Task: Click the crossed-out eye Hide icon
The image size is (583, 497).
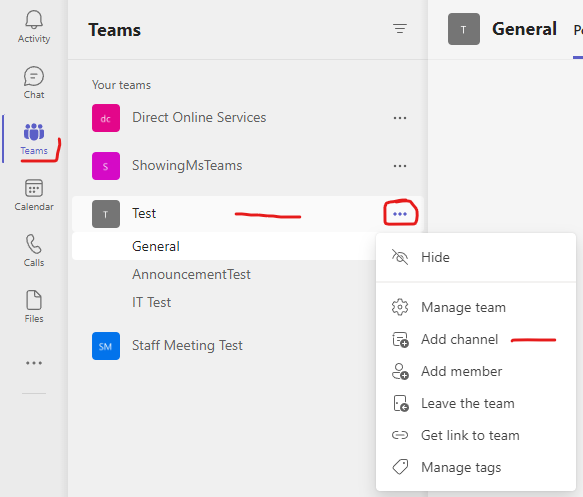Action: click(400, 257)
